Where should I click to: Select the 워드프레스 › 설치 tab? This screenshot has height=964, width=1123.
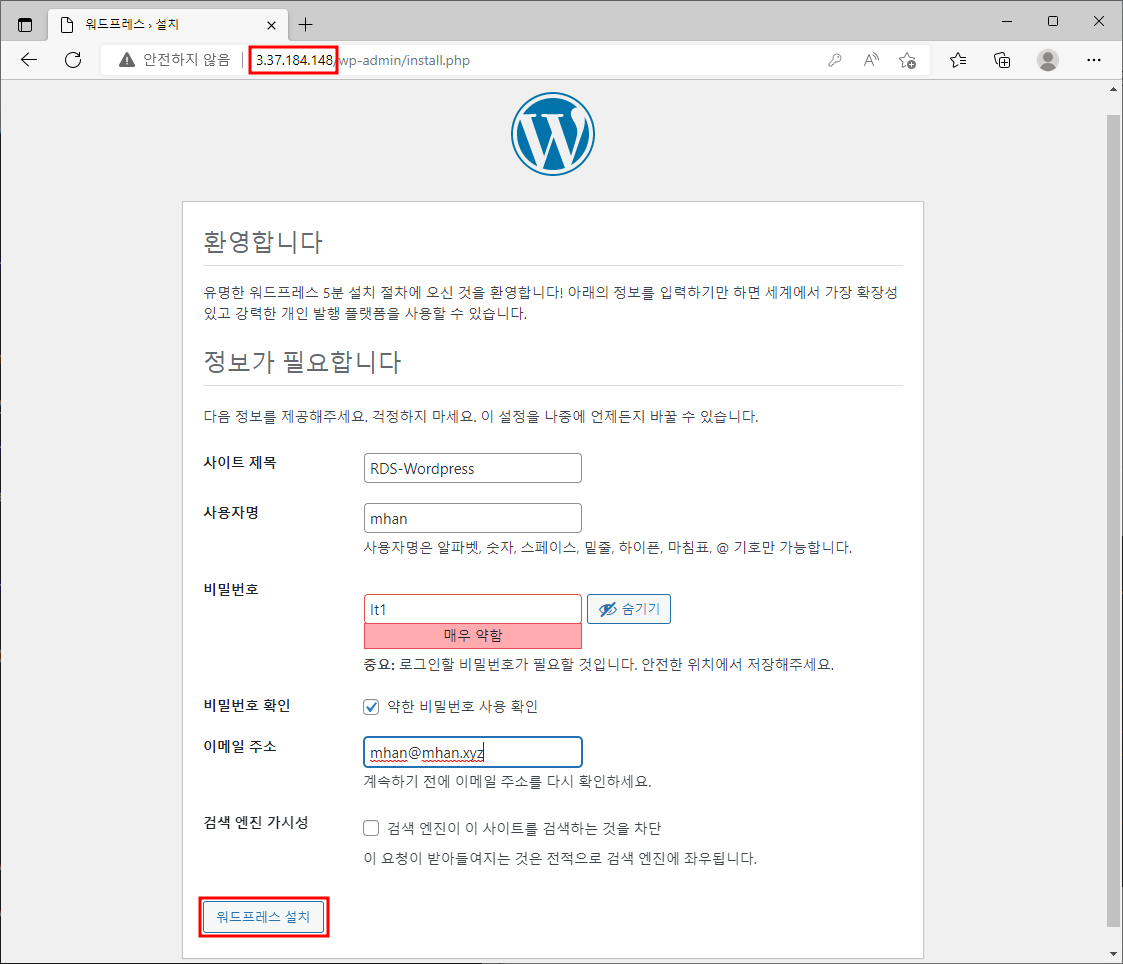point(169,25)
